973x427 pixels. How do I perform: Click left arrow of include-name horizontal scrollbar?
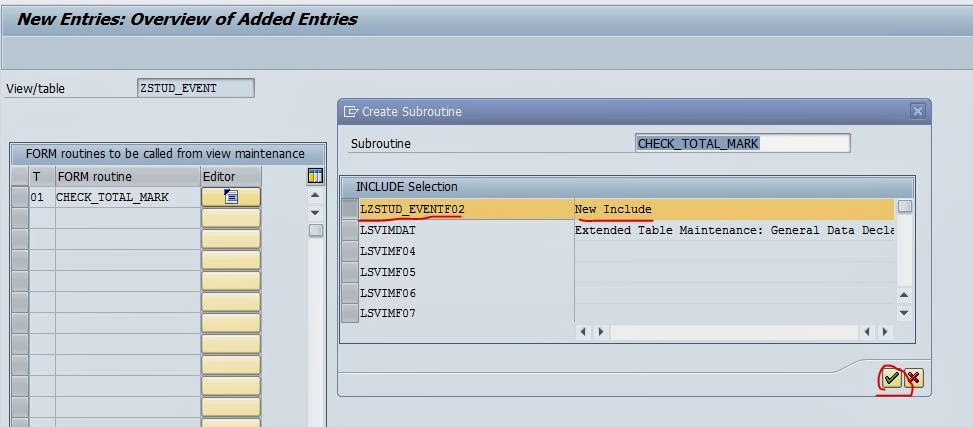pyautogui.click(x=583, y=332)
